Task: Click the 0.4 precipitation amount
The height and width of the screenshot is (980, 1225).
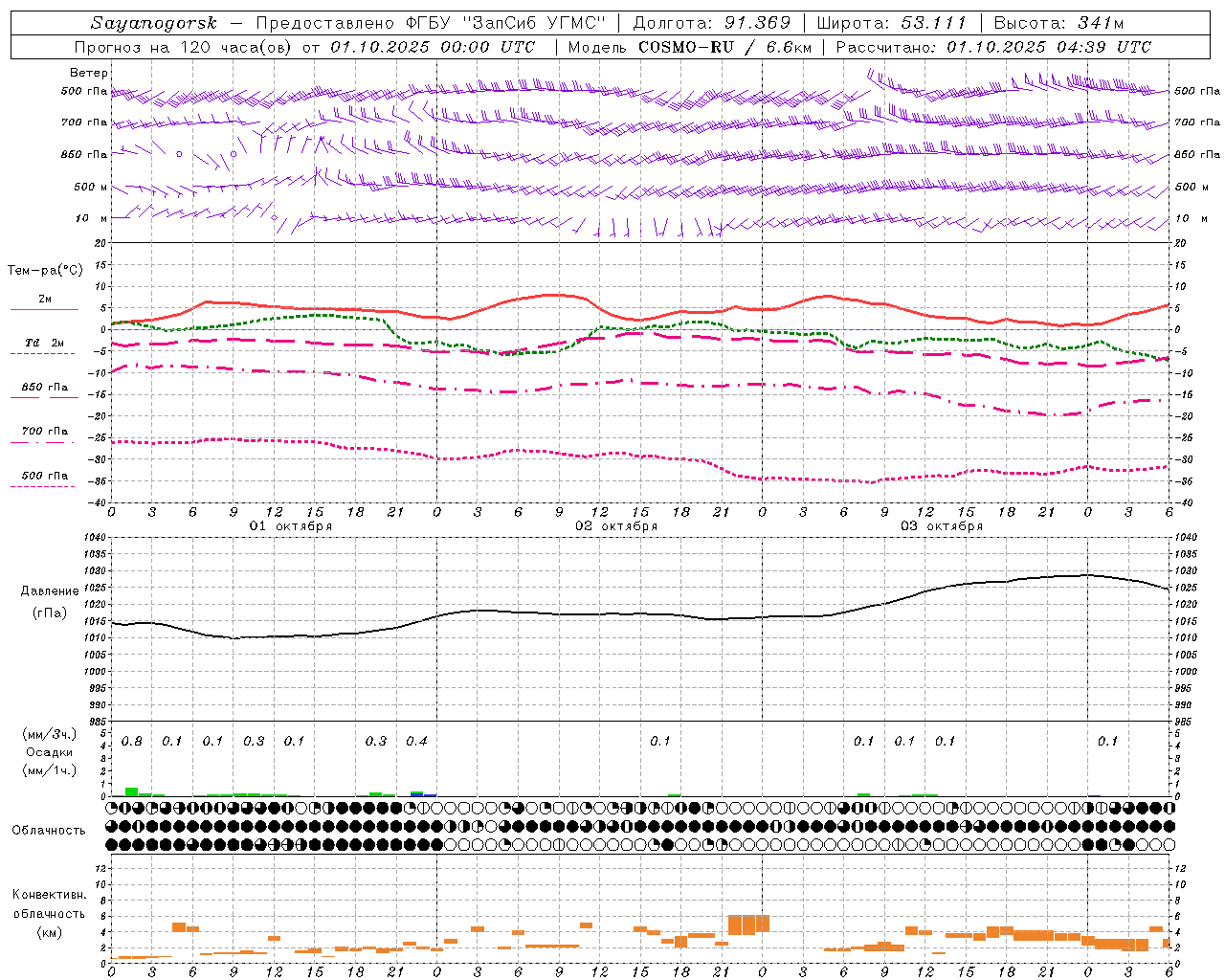Action: tap(416, 742)
